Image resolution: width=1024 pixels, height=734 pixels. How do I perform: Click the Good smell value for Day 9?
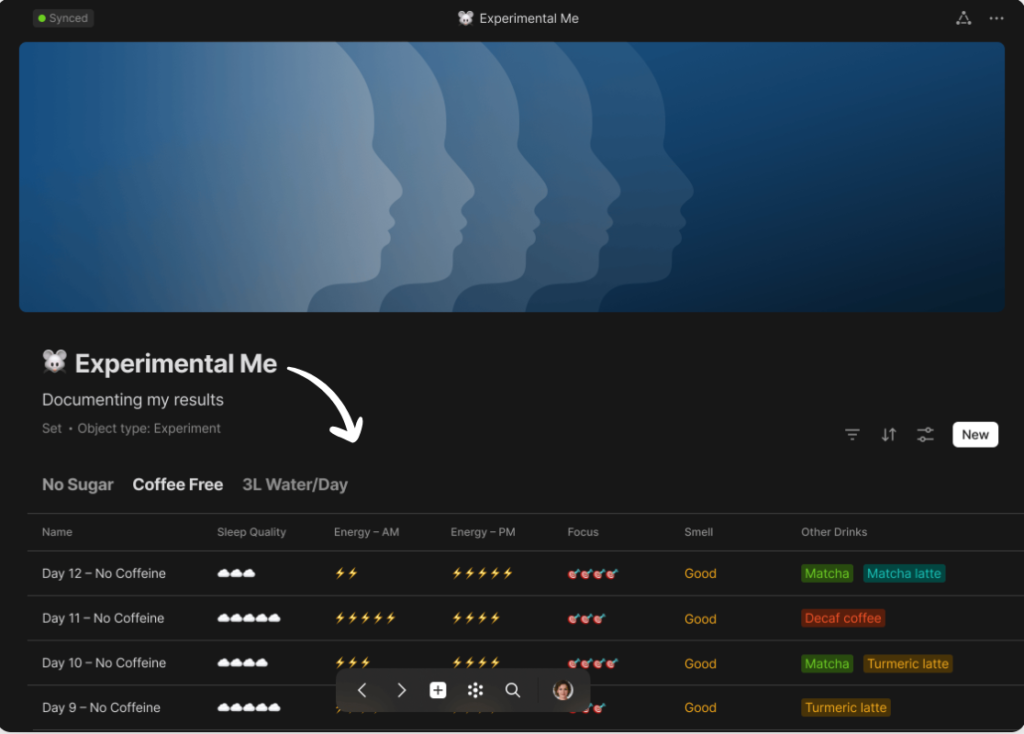pyautogui.click(x=700, y=708)
